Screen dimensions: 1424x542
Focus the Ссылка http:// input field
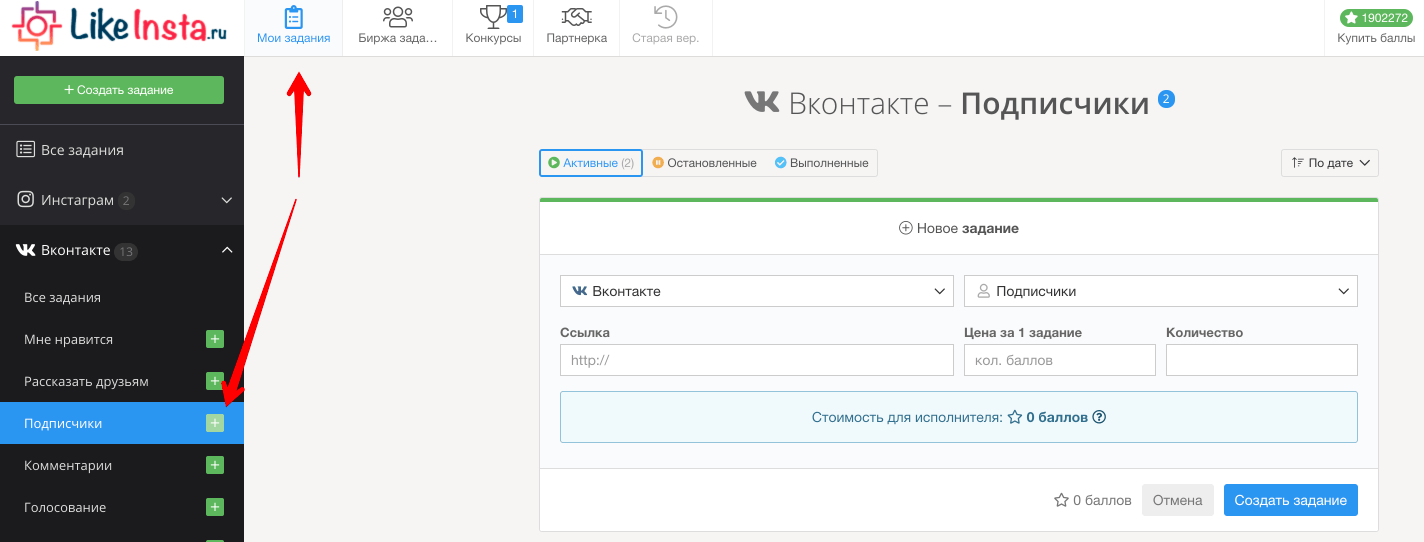[x=757, y=360]
